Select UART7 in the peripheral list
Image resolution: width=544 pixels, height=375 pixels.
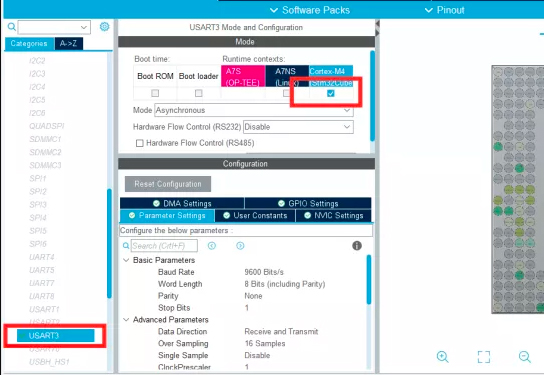[42, 283]
